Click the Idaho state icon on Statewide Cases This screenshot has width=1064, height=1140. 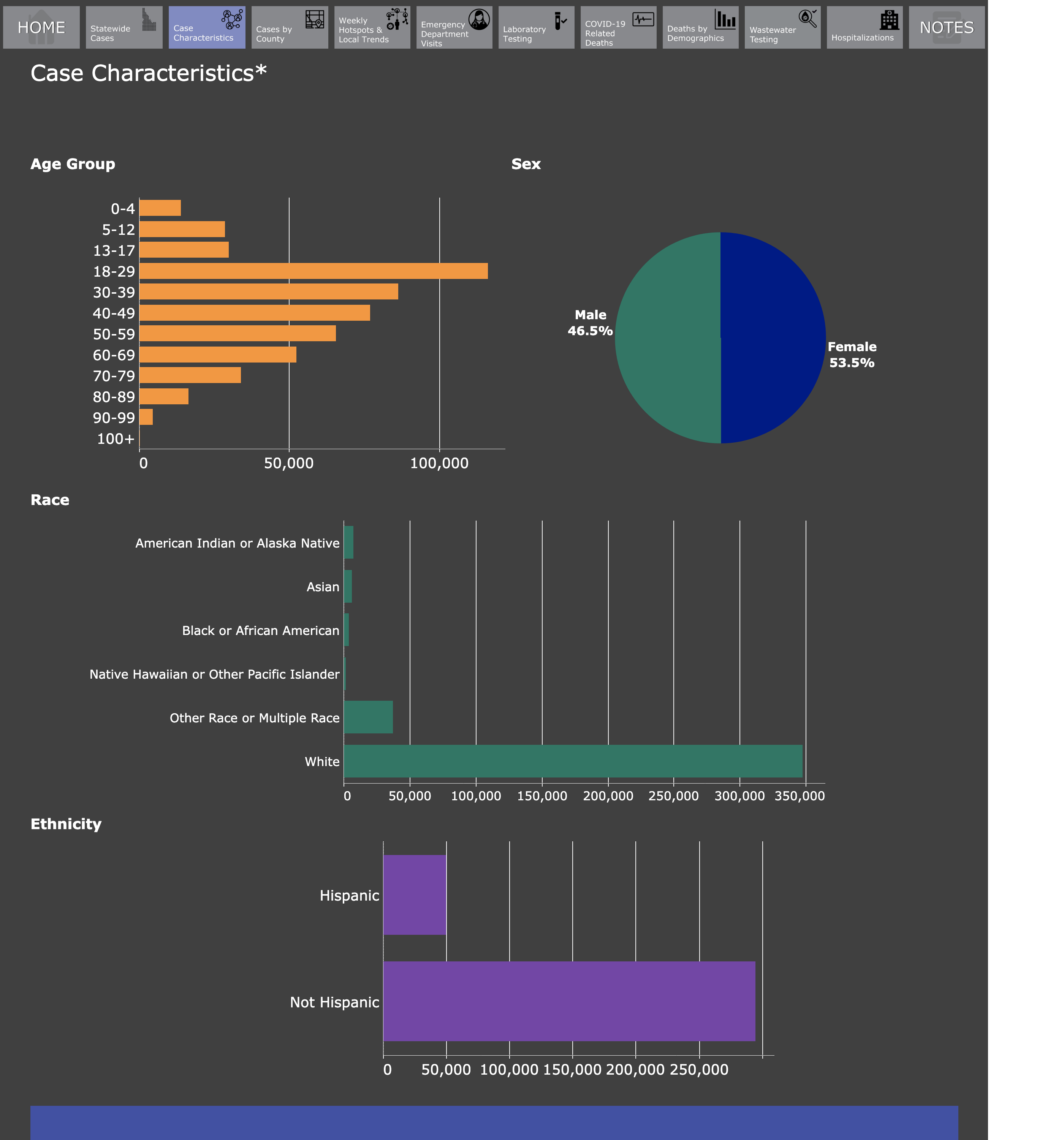149,20
